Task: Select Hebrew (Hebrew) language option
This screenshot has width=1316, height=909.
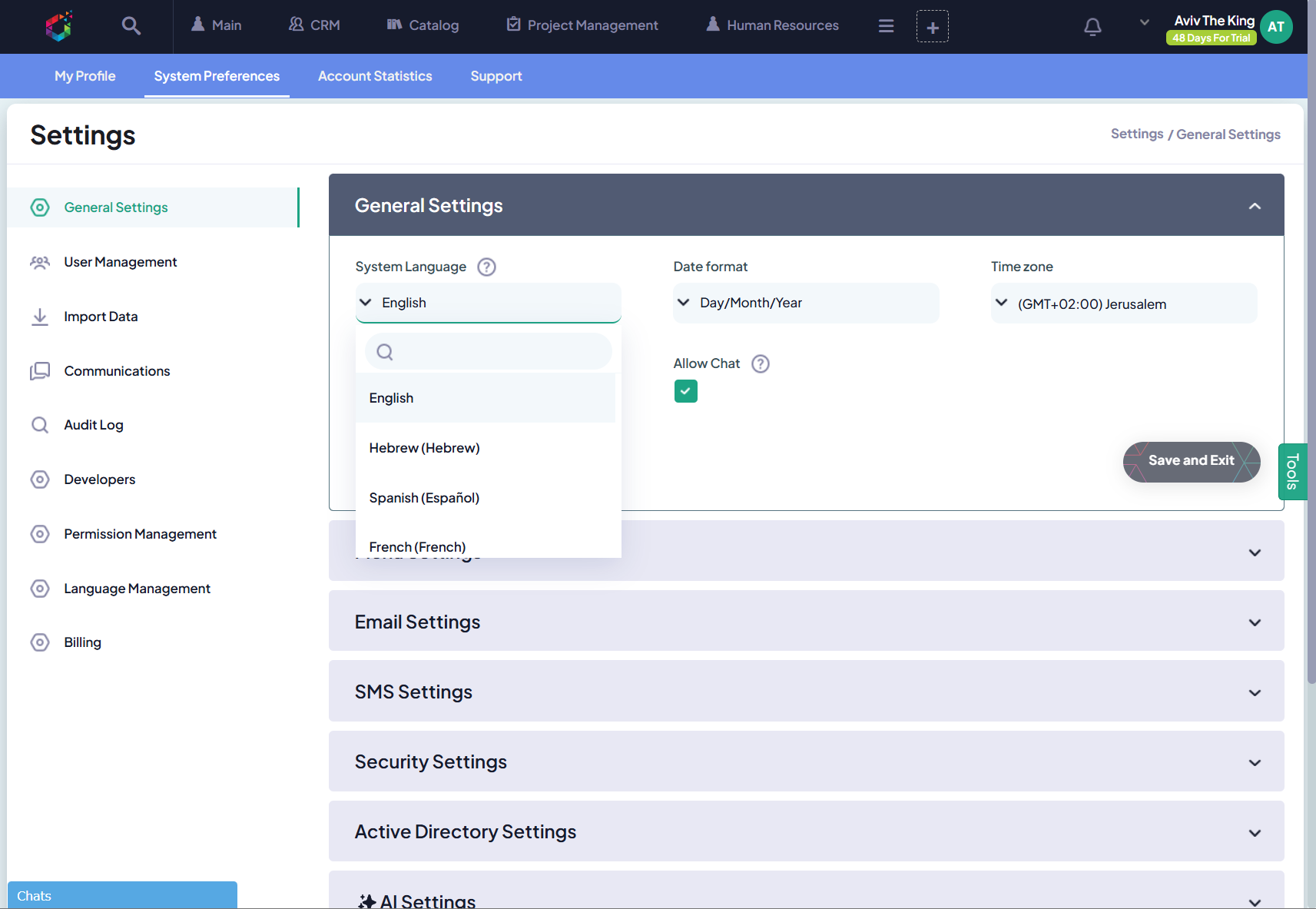Action: click(x=424, y=448)
